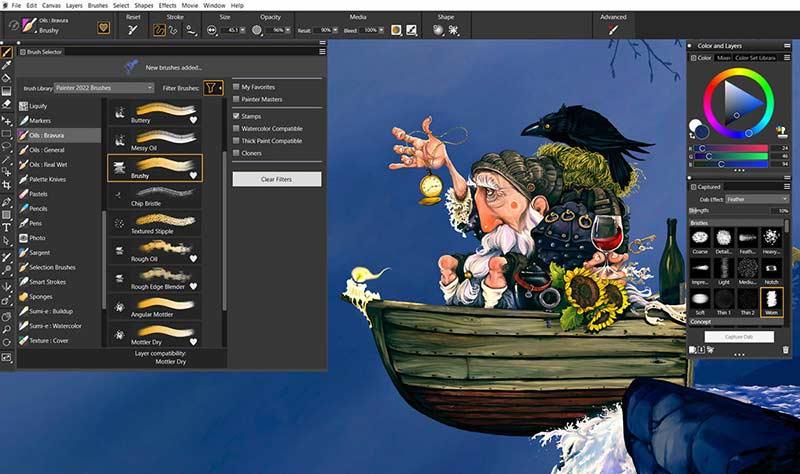Open the Shape dab type icon

click(x=438, y=30)
